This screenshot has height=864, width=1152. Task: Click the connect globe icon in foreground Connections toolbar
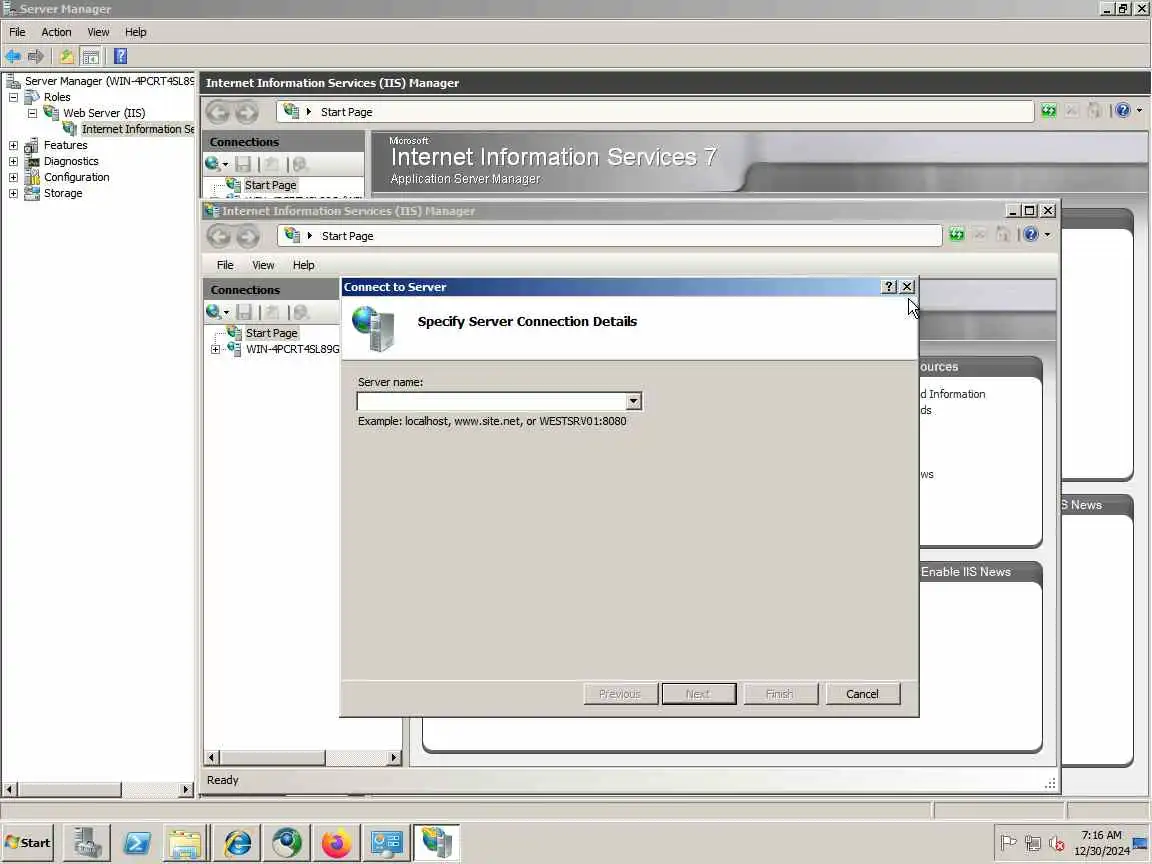[x=213, y=312]
